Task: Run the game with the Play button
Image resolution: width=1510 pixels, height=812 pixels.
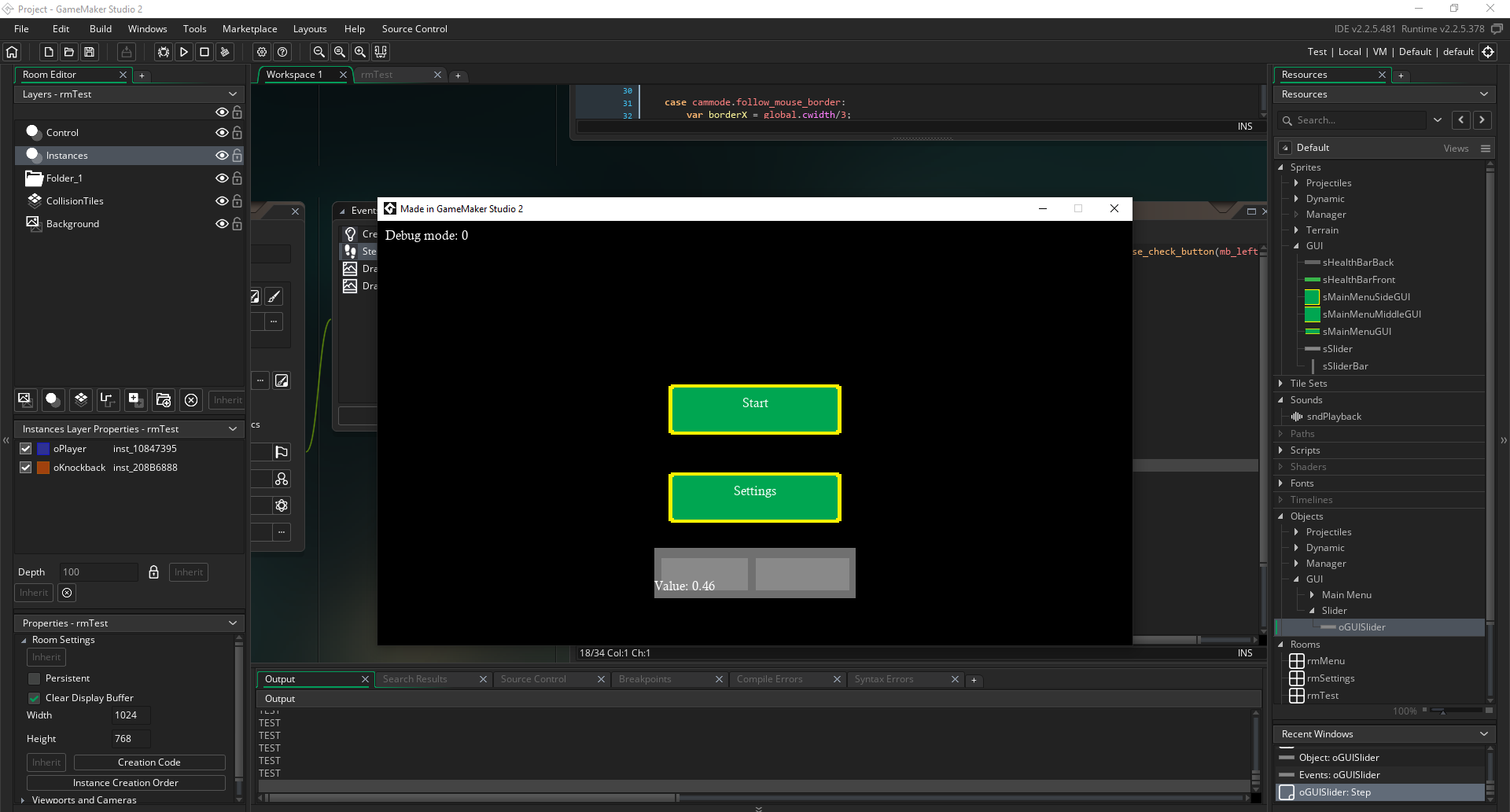Action: point(184,52)
